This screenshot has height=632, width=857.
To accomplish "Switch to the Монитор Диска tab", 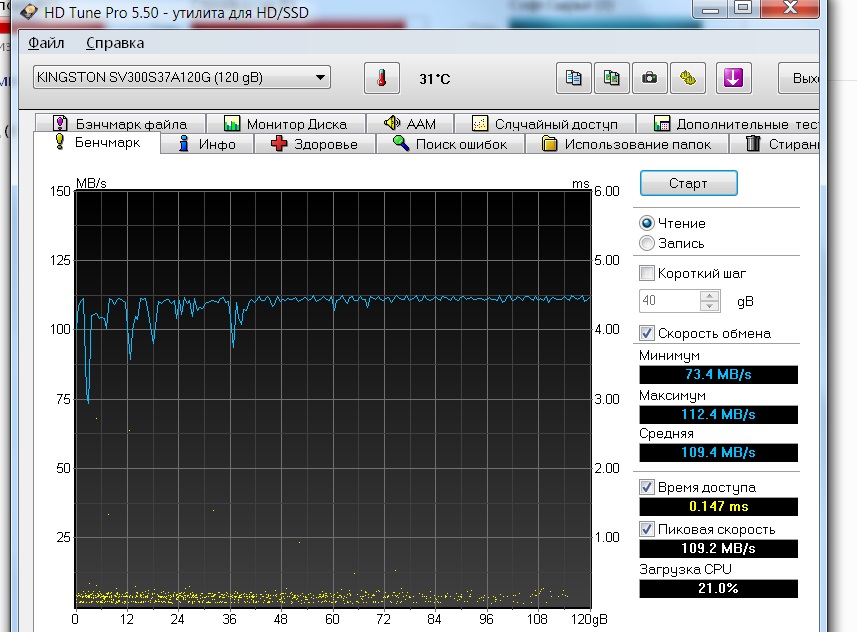I will tap(285, 124).
